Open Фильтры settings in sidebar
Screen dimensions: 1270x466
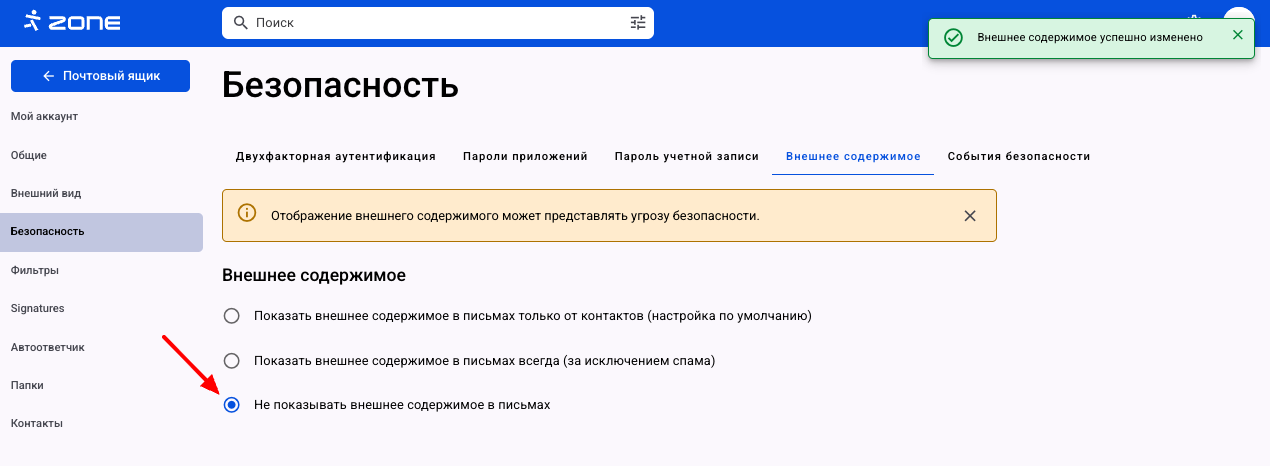[x=34, y=270]
